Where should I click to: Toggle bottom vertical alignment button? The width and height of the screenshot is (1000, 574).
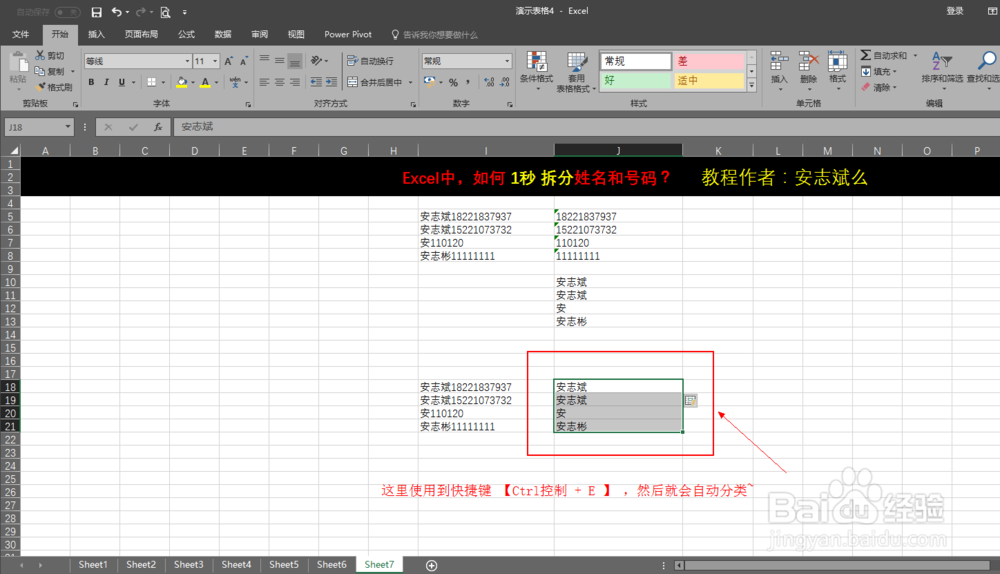coord(295,61)
